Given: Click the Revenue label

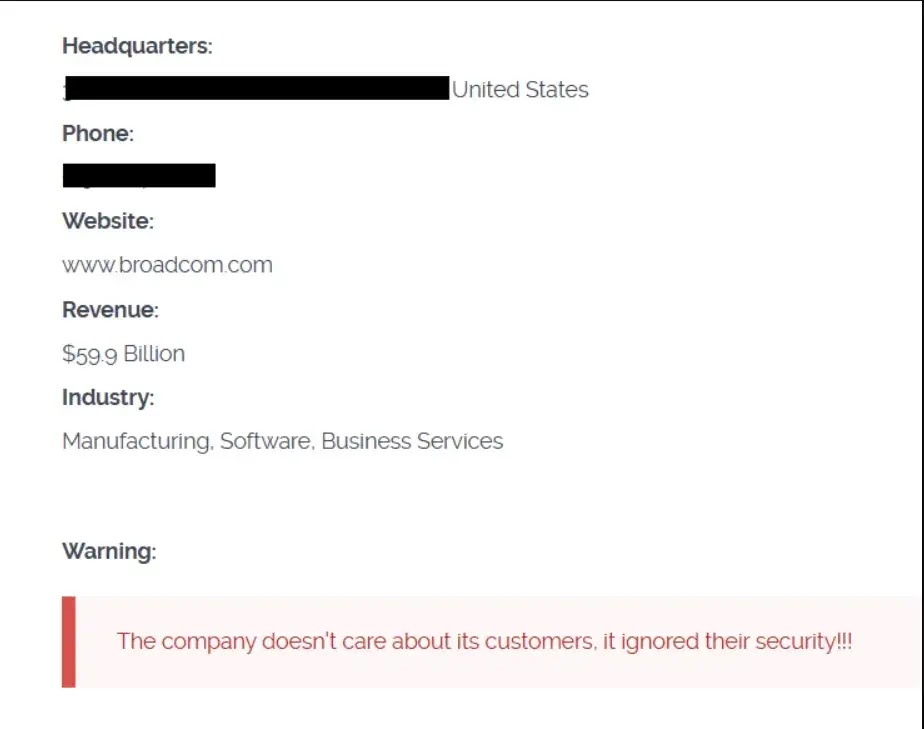Looking at the screenshot, I should tap(110, 310).
